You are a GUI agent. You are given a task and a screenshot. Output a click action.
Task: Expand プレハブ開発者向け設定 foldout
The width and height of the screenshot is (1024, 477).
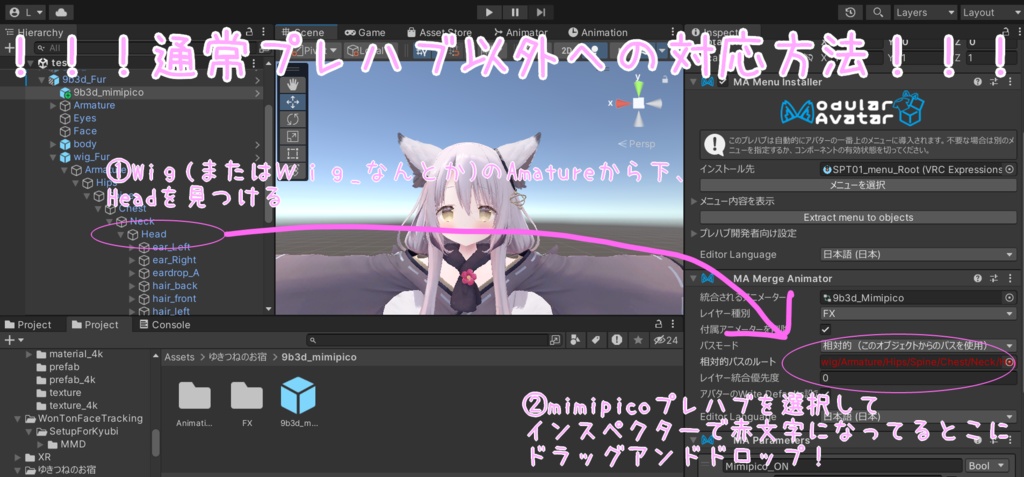(694, 233)
